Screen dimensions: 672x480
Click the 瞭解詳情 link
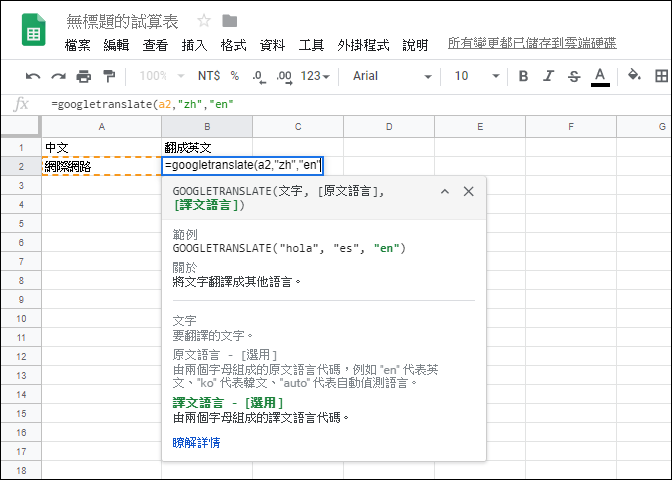click(x=196, y=442)
